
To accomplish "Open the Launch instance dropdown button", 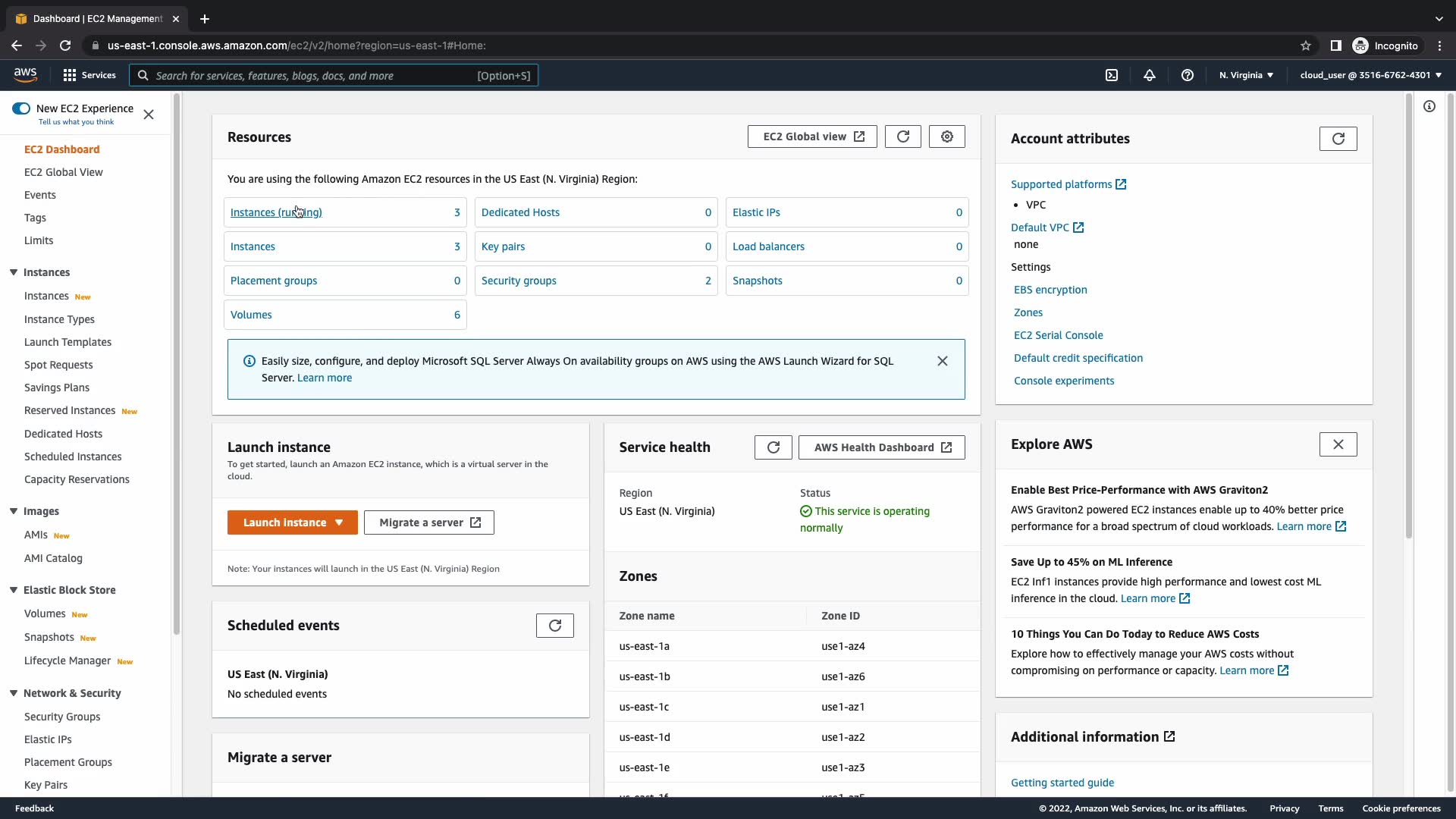I will coord(292,522).
